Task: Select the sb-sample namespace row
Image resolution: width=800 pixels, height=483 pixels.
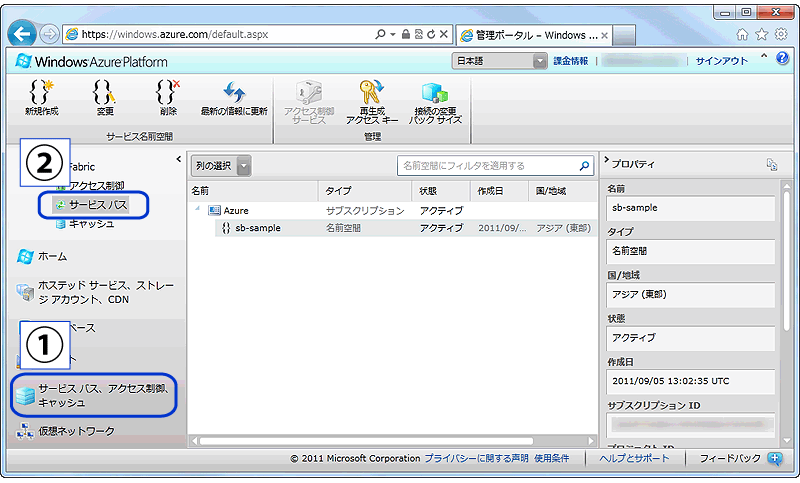Action: (x=406, y=228)
